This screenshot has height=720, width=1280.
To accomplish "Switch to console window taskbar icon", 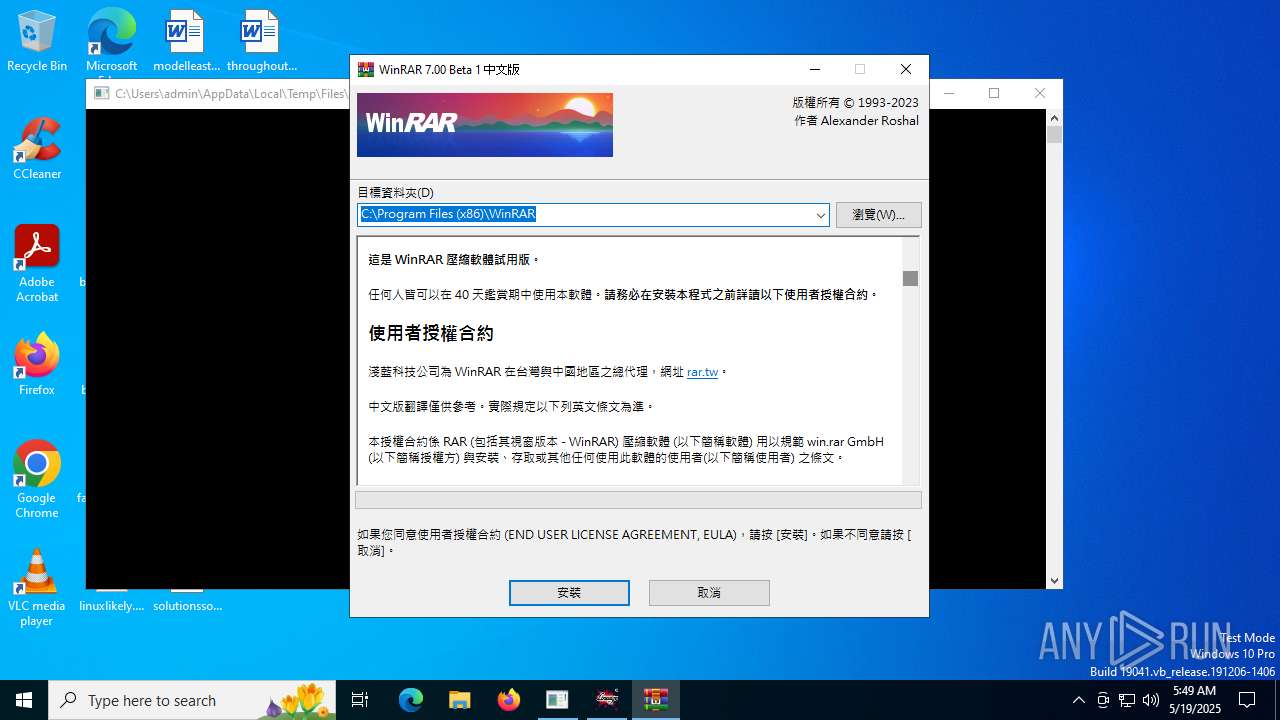I will click(x=557, y=700).
